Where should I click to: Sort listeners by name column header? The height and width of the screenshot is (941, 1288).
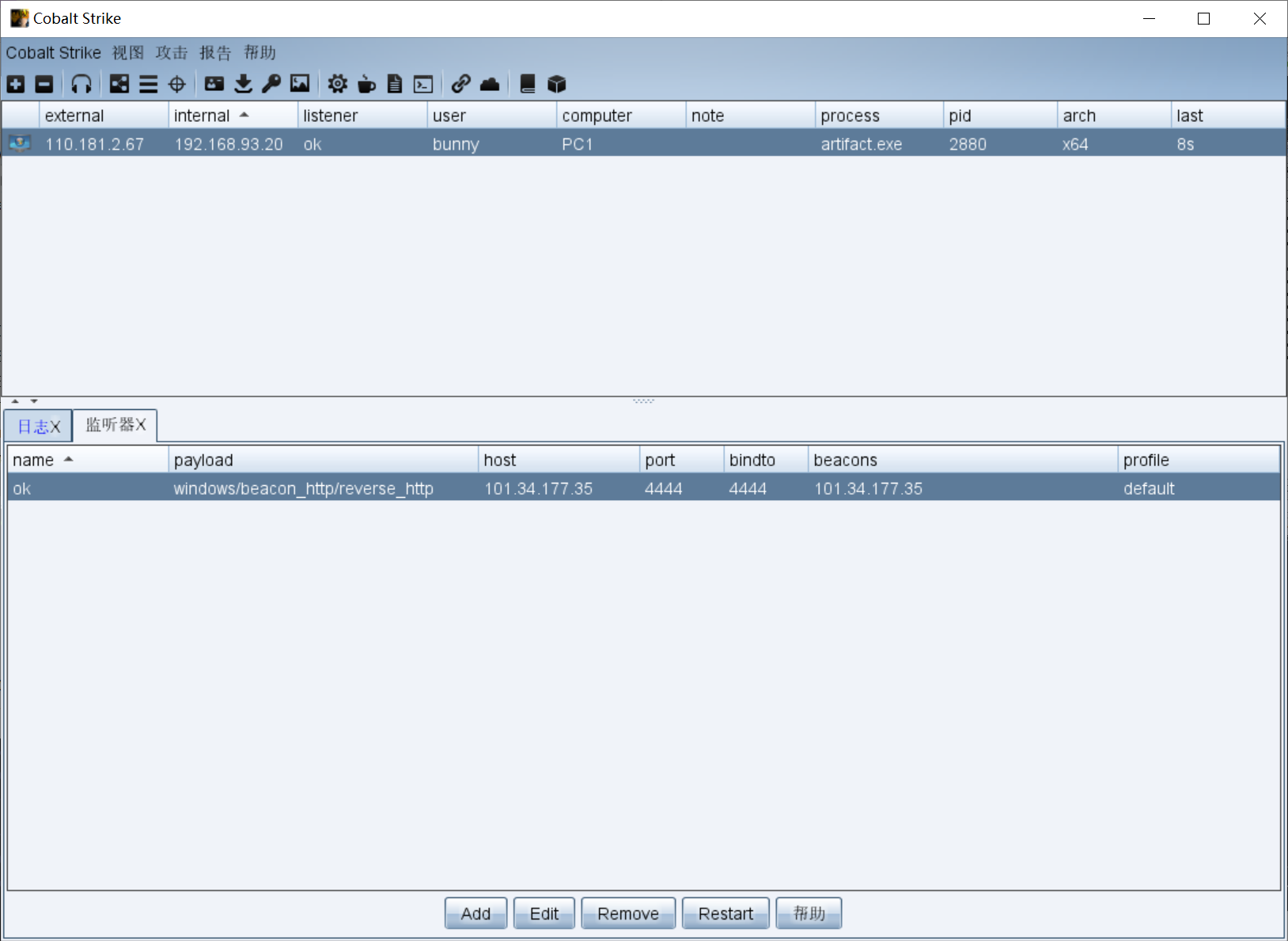(88, 460)
